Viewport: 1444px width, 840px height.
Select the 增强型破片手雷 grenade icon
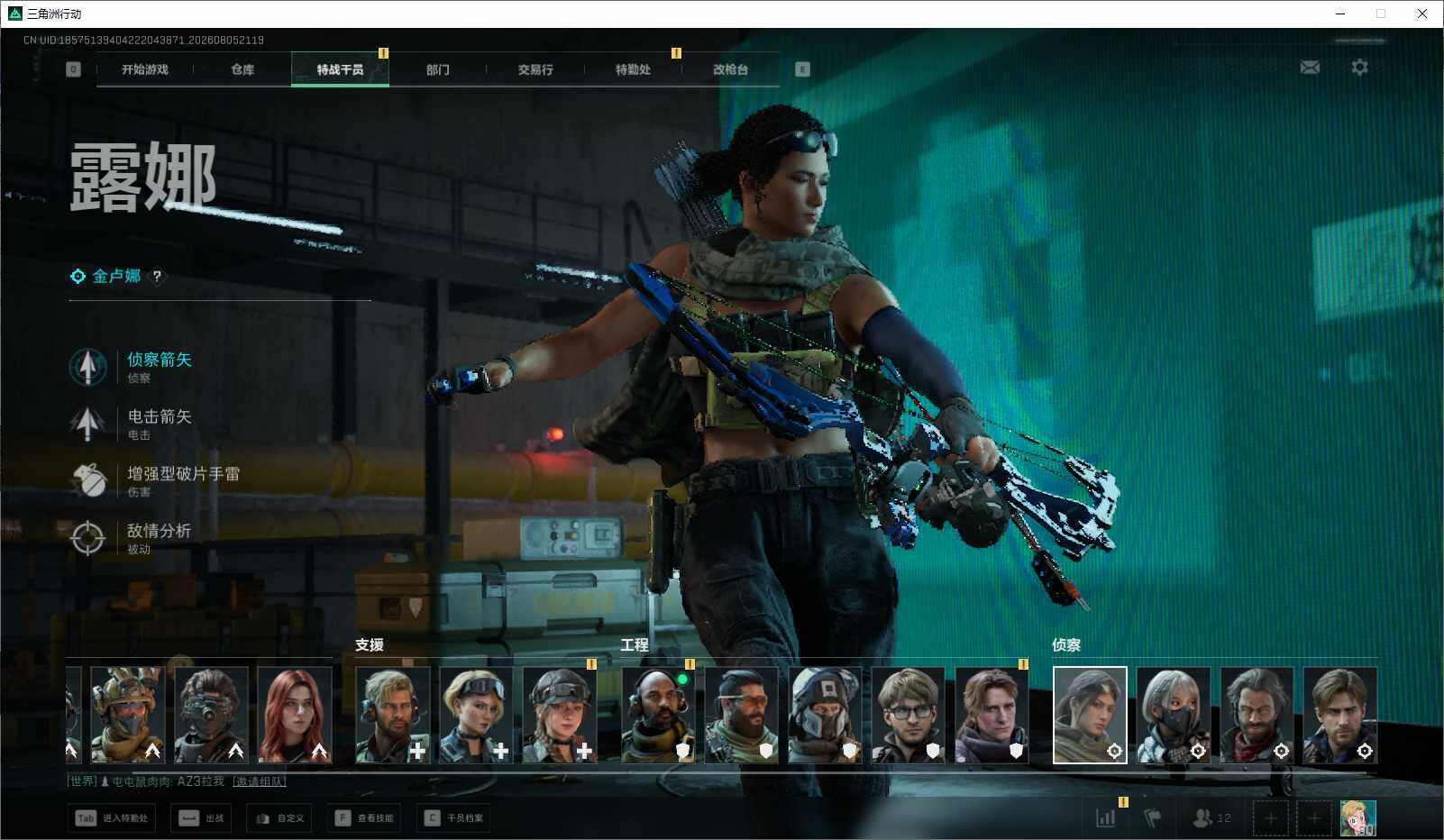(x=87, y=480)
